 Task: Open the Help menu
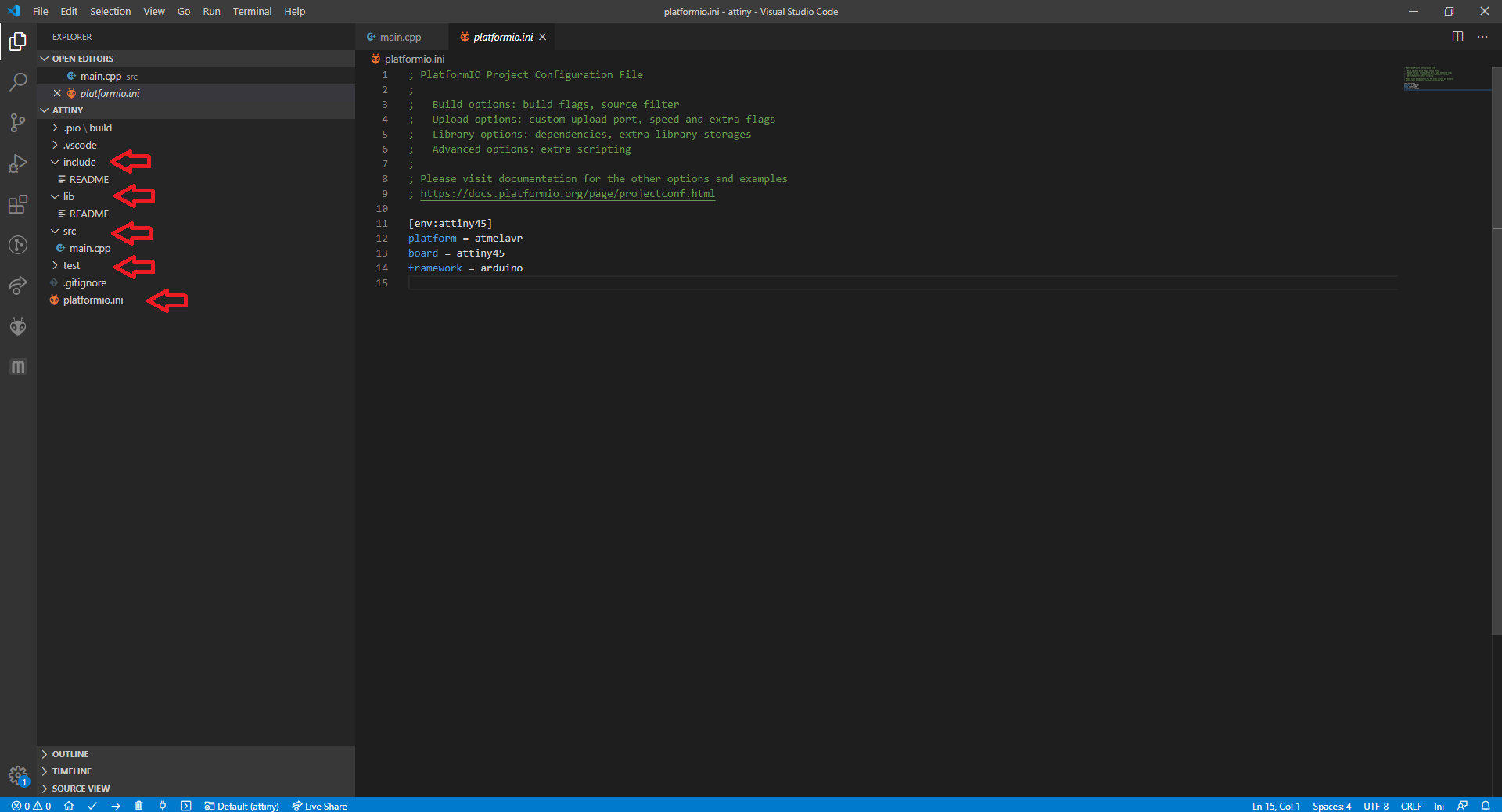[x=295, y=11]
